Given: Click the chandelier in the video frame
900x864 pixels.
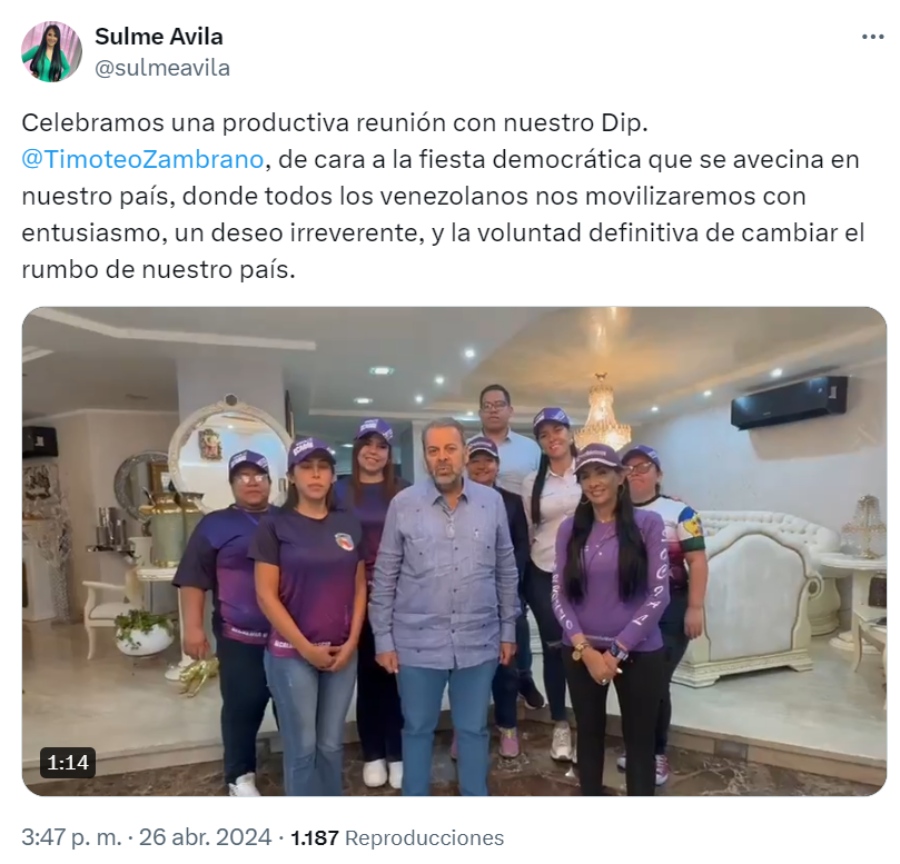Looking at the screenshot, I should pyautogui.click(x=602, y=410).
